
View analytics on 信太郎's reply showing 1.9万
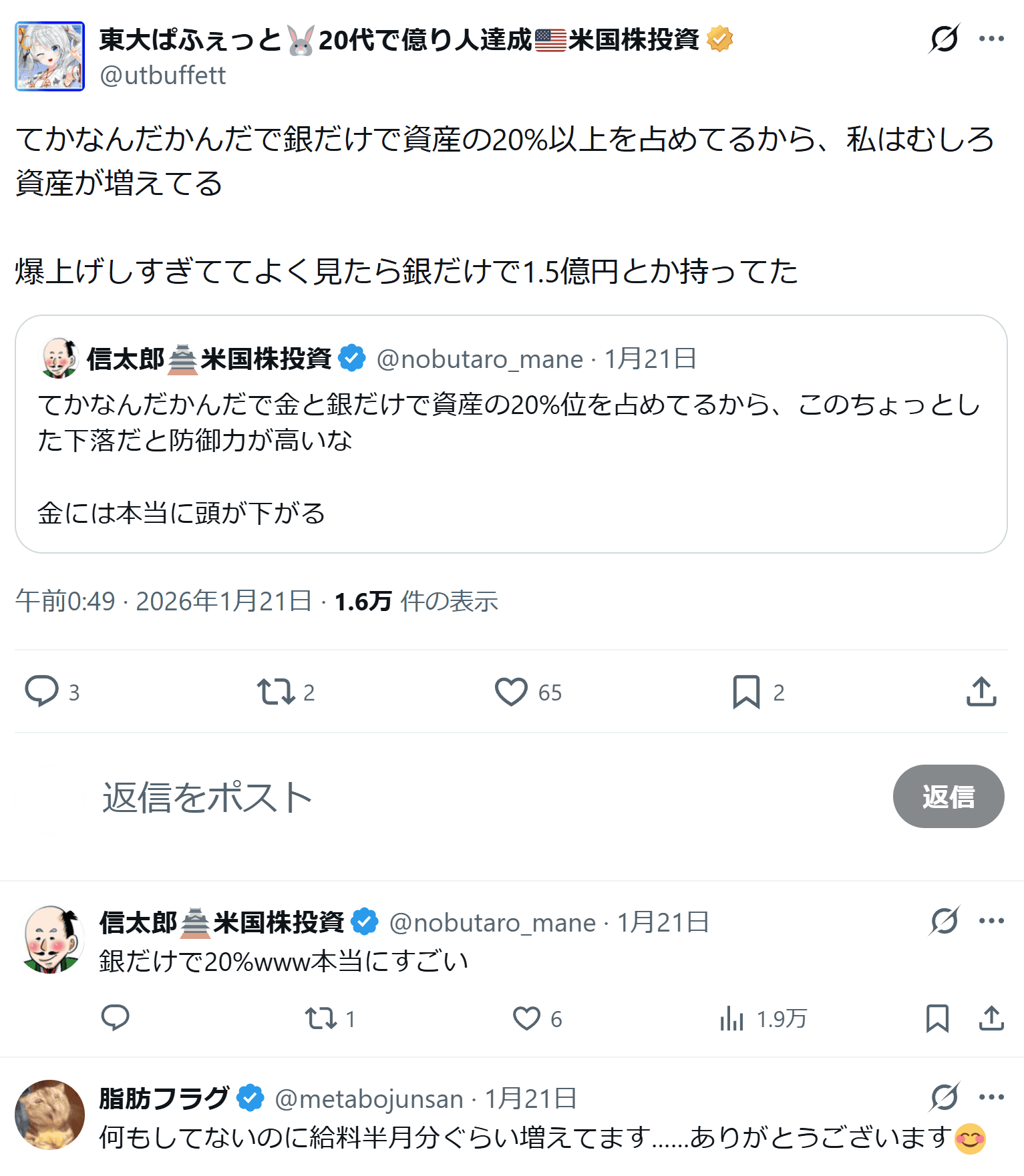[x=733, y=1018]
